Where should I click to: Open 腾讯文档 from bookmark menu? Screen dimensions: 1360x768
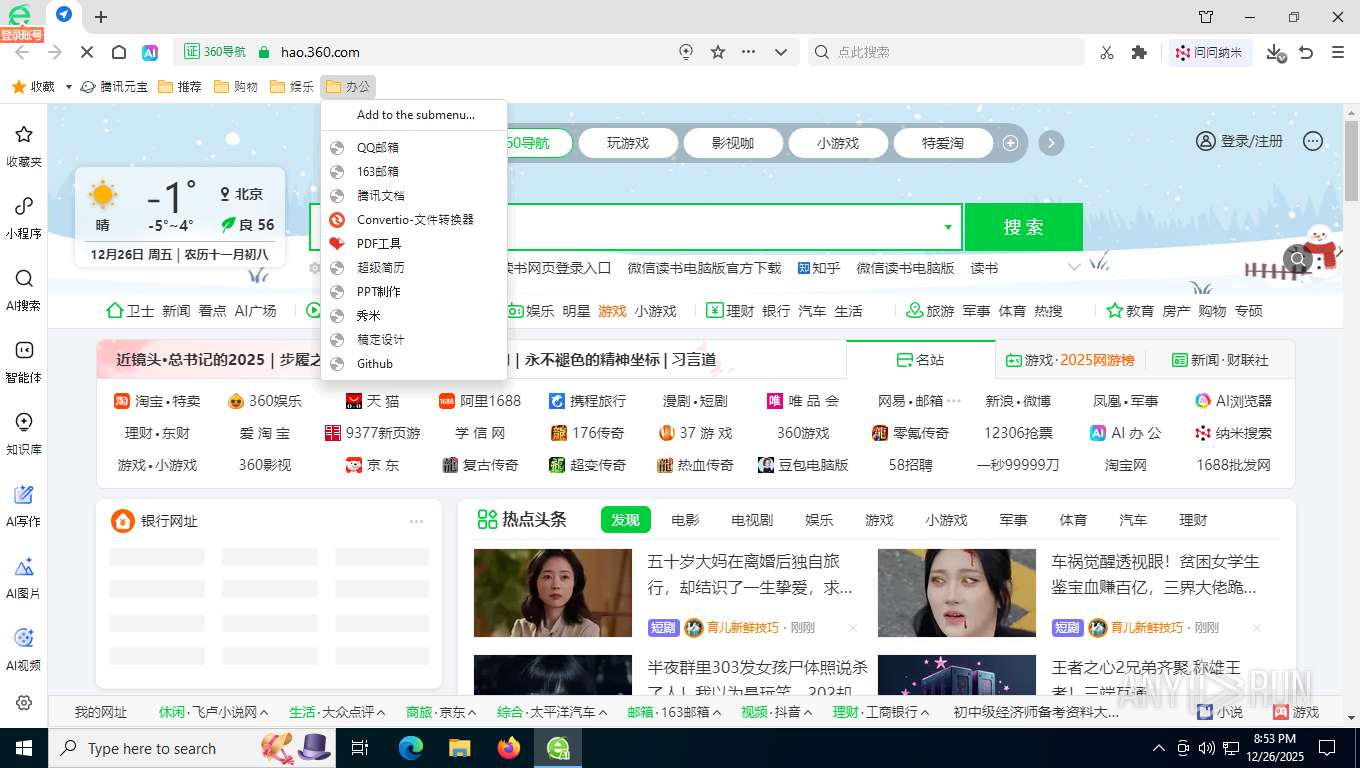(x=414, y=195)
